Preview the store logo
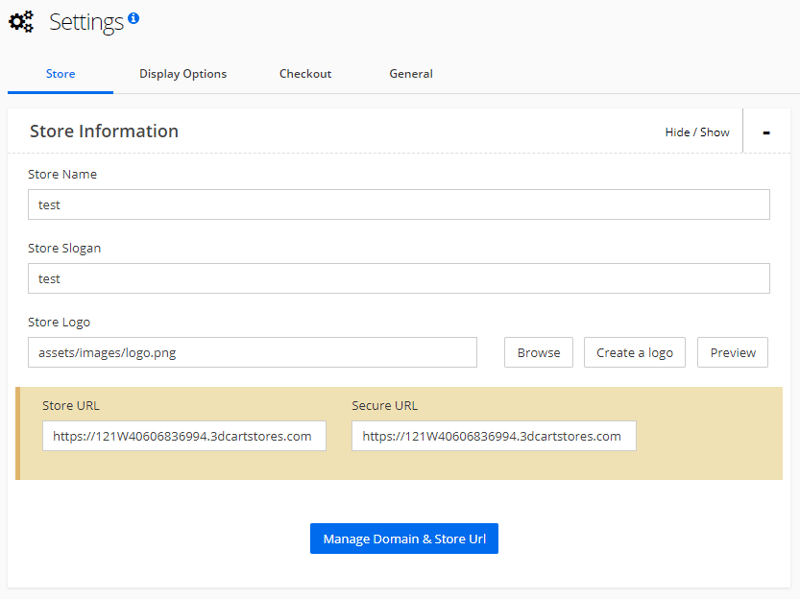 [733, 353]
